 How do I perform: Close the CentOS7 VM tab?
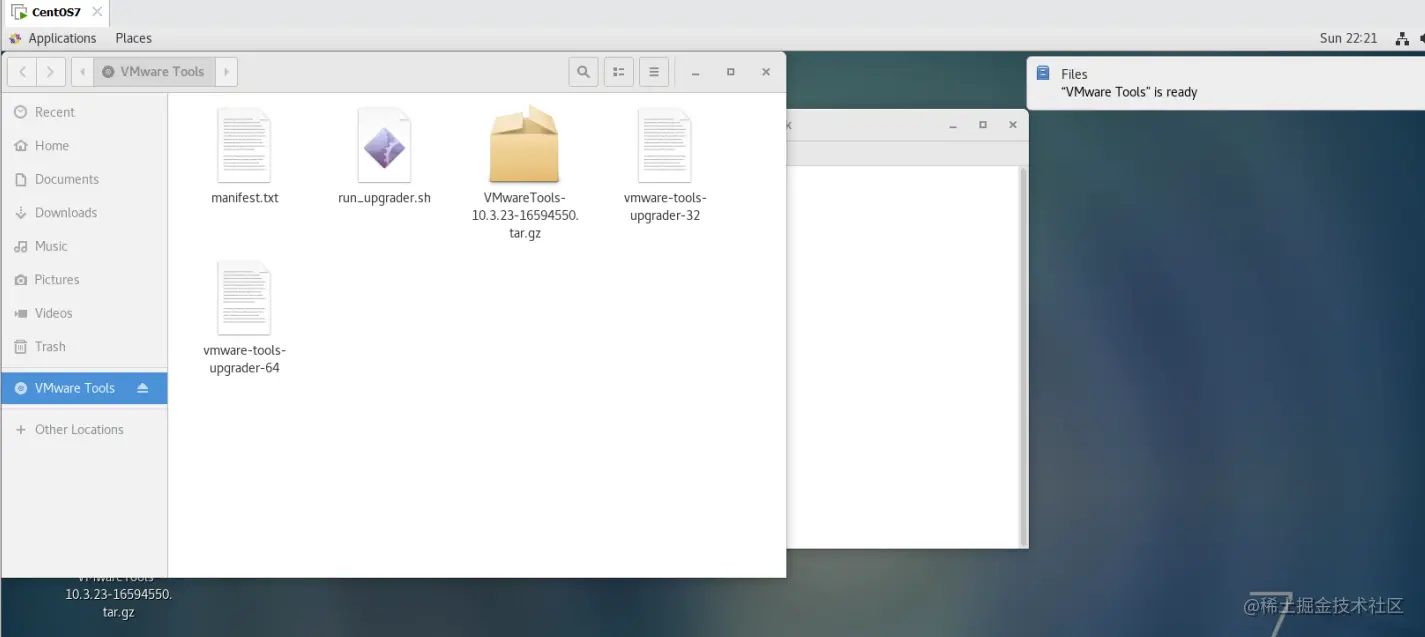(96, 12)
